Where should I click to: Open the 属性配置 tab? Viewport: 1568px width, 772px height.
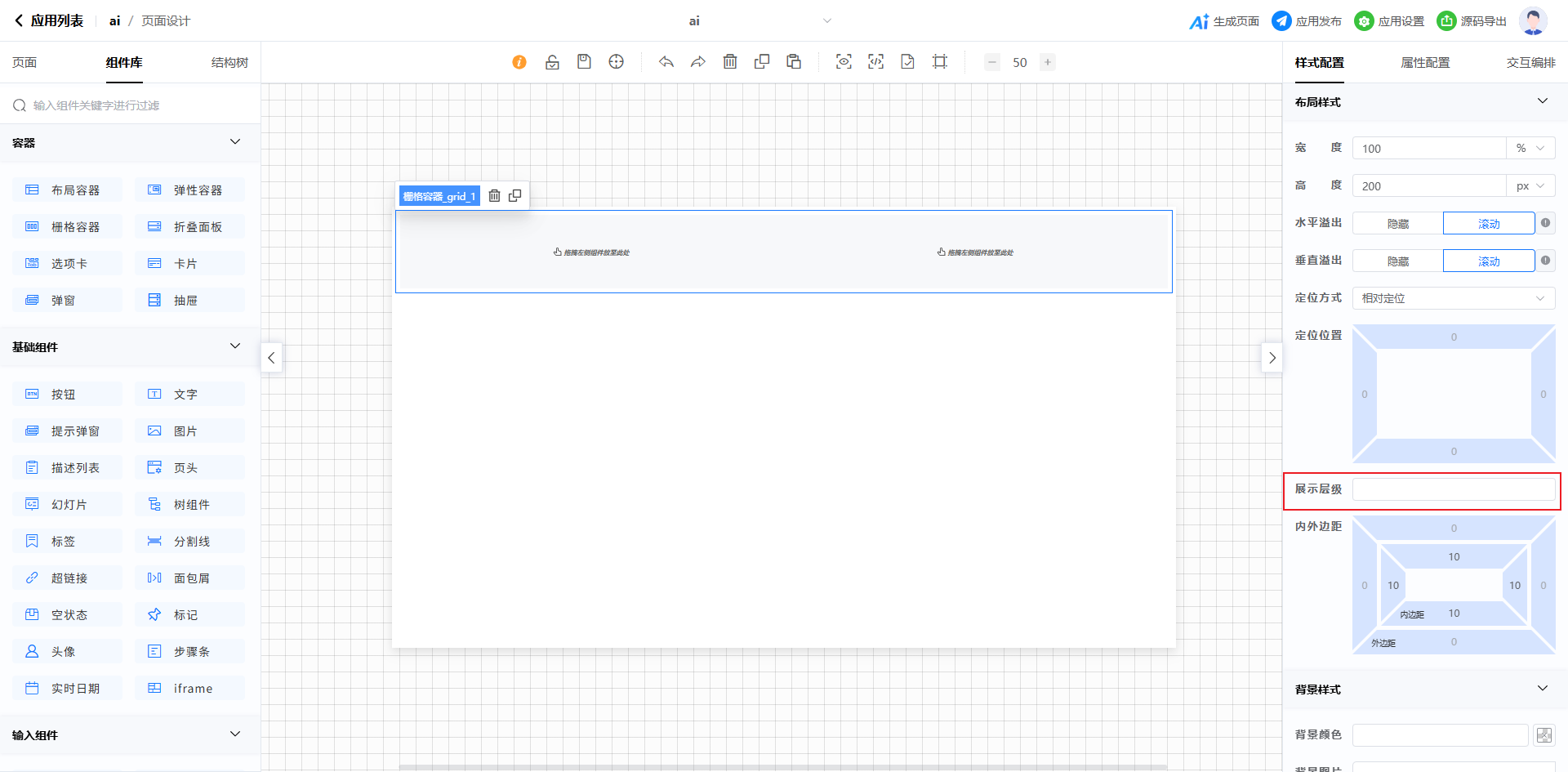(x=1425, y=63)
